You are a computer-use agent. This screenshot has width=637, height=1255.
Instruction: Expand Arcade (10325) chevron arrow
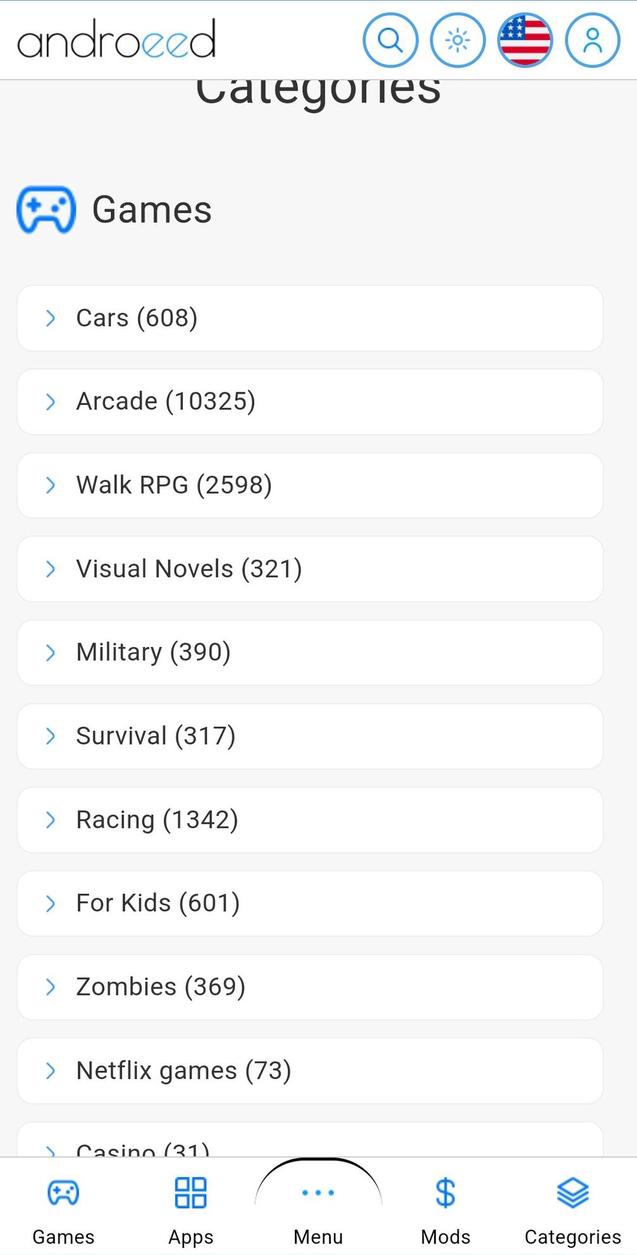coord(51,402)
